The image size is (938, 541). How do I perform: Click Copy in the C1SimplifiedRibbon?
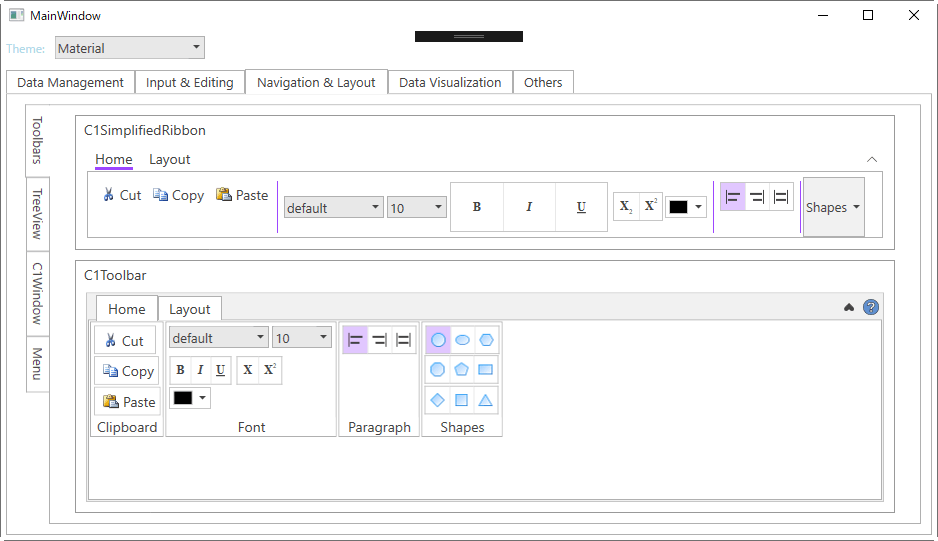click(178, 196)
